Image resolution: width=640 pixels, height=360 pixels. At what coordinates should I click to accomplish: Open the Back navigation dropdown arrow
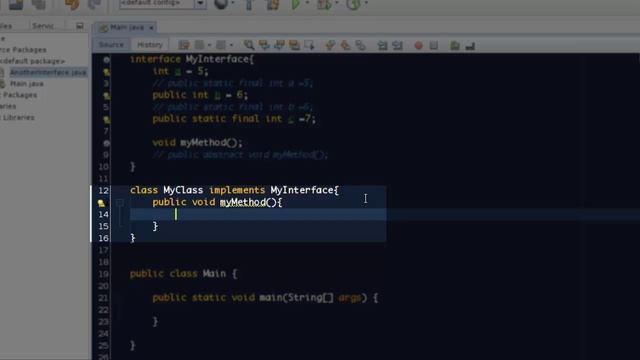[209, 45]
